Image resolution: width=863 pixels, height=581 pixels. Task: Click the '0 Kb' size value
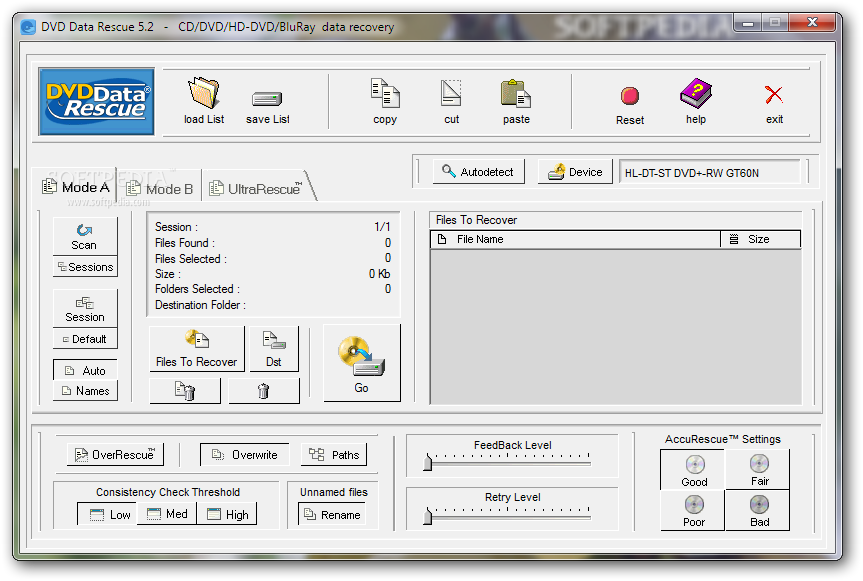point(379,273)
